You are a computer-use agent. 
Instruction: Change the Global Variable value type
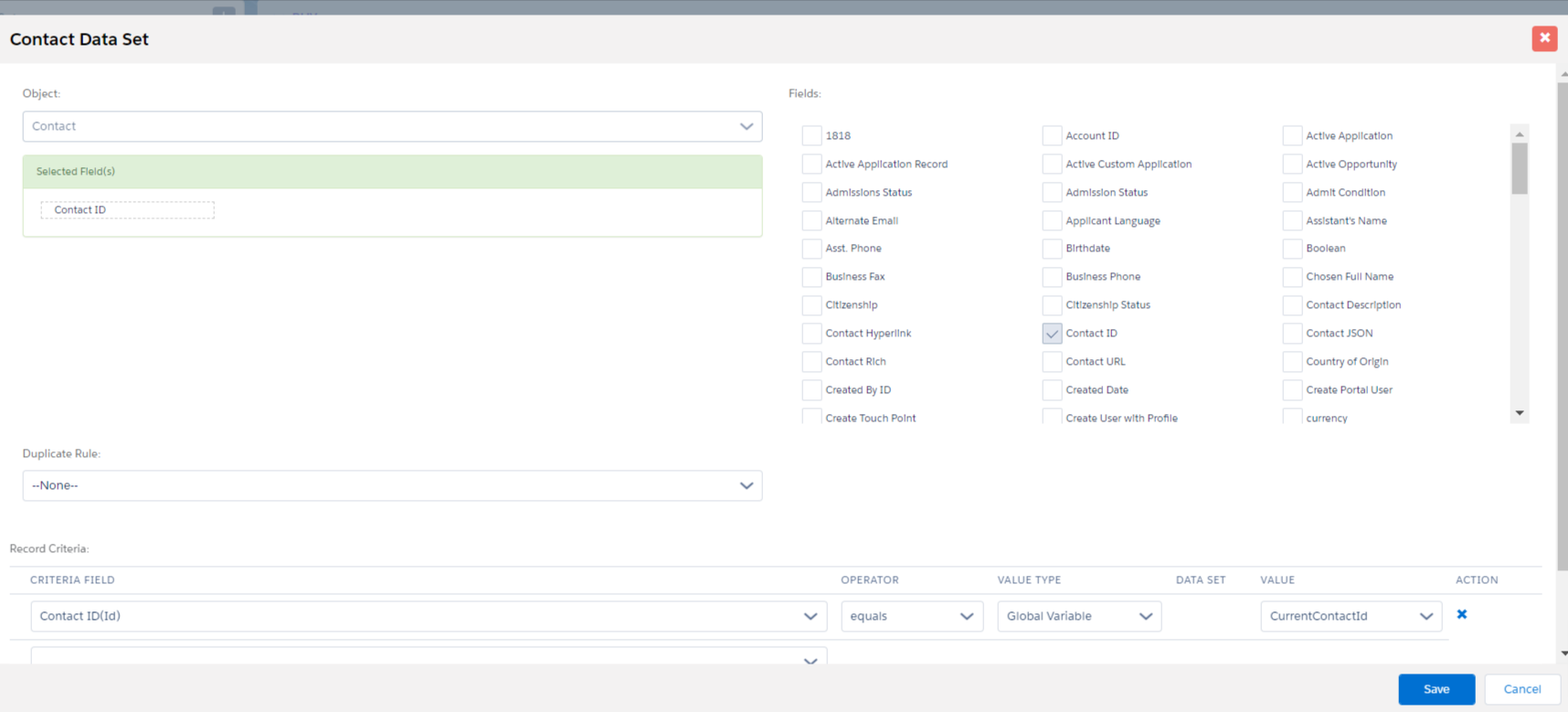pos(1078,616)
